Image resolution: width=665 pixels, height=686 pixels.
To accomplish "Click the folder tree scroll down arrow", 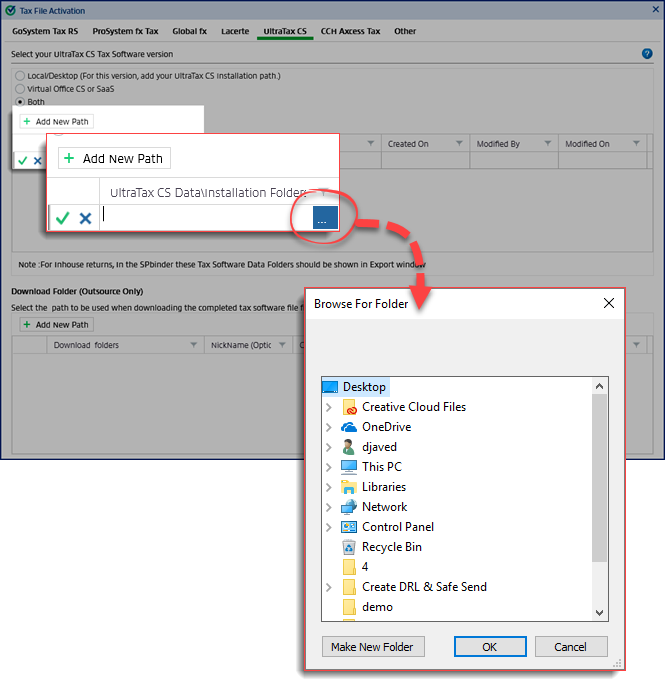I will (599, 612).
